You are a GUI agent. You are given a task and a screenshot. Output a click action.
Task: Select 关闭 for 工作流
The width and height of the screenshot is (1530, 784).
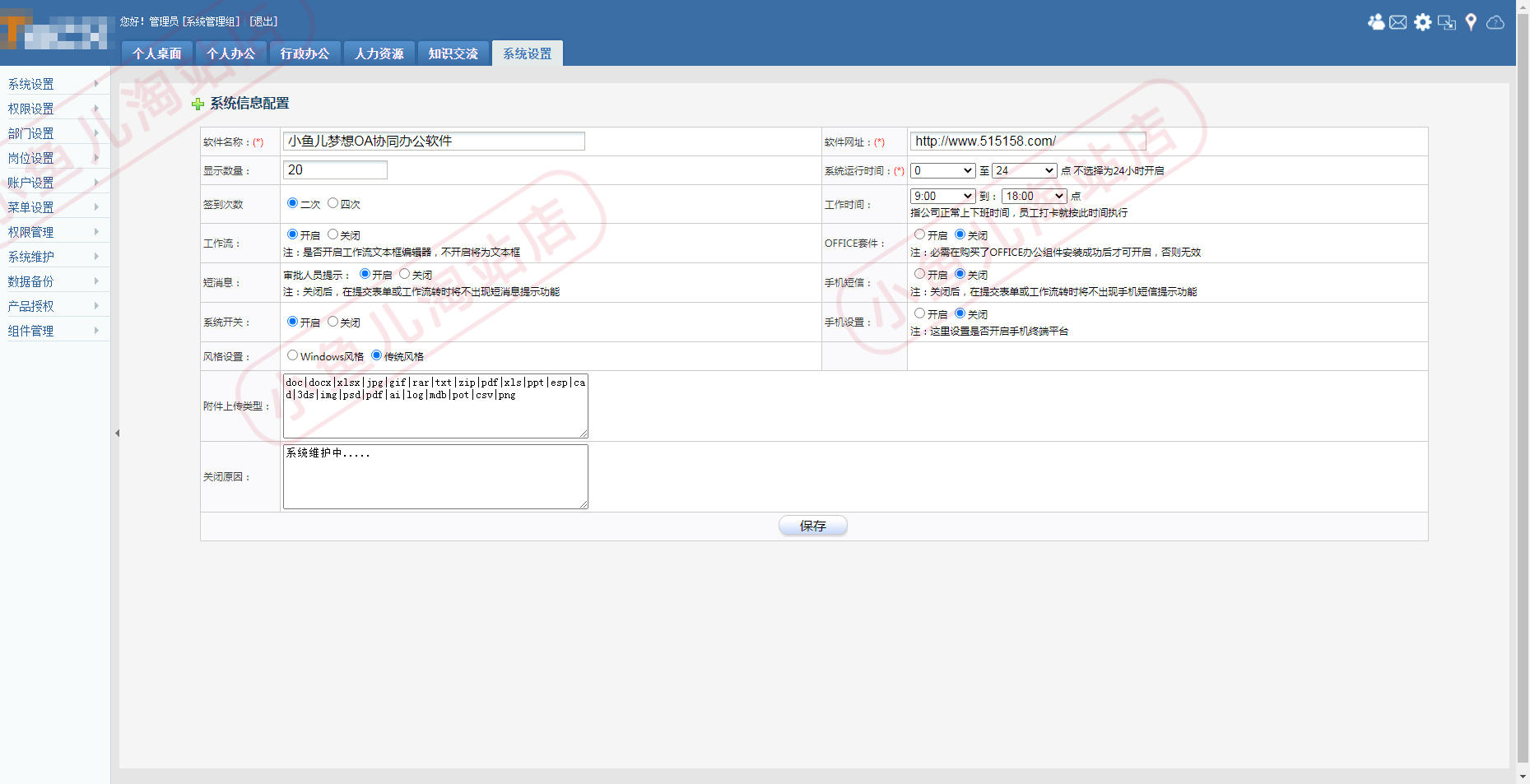click(333, 234)
